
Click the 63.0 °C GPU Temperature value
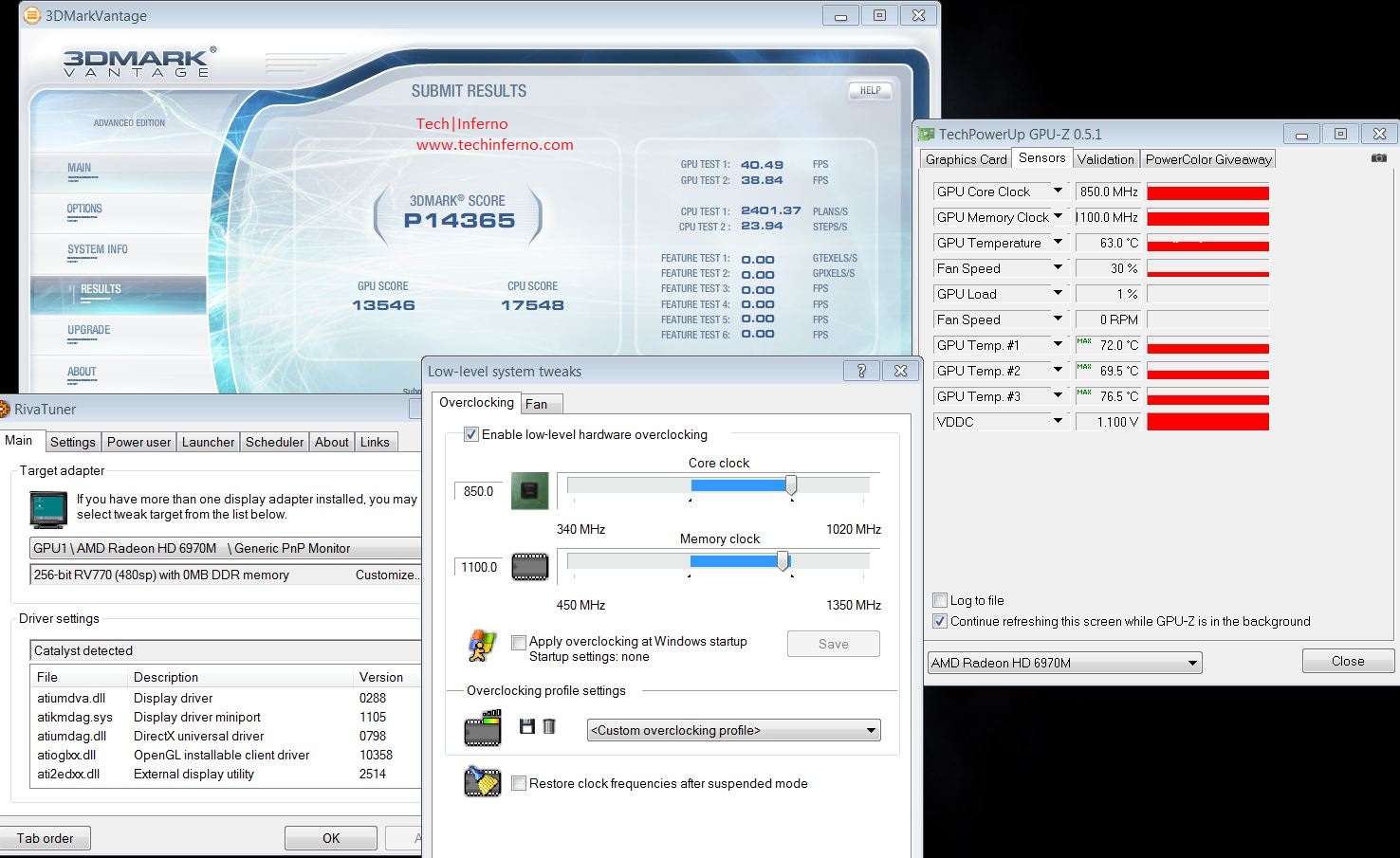click(x=1108, y=243)
